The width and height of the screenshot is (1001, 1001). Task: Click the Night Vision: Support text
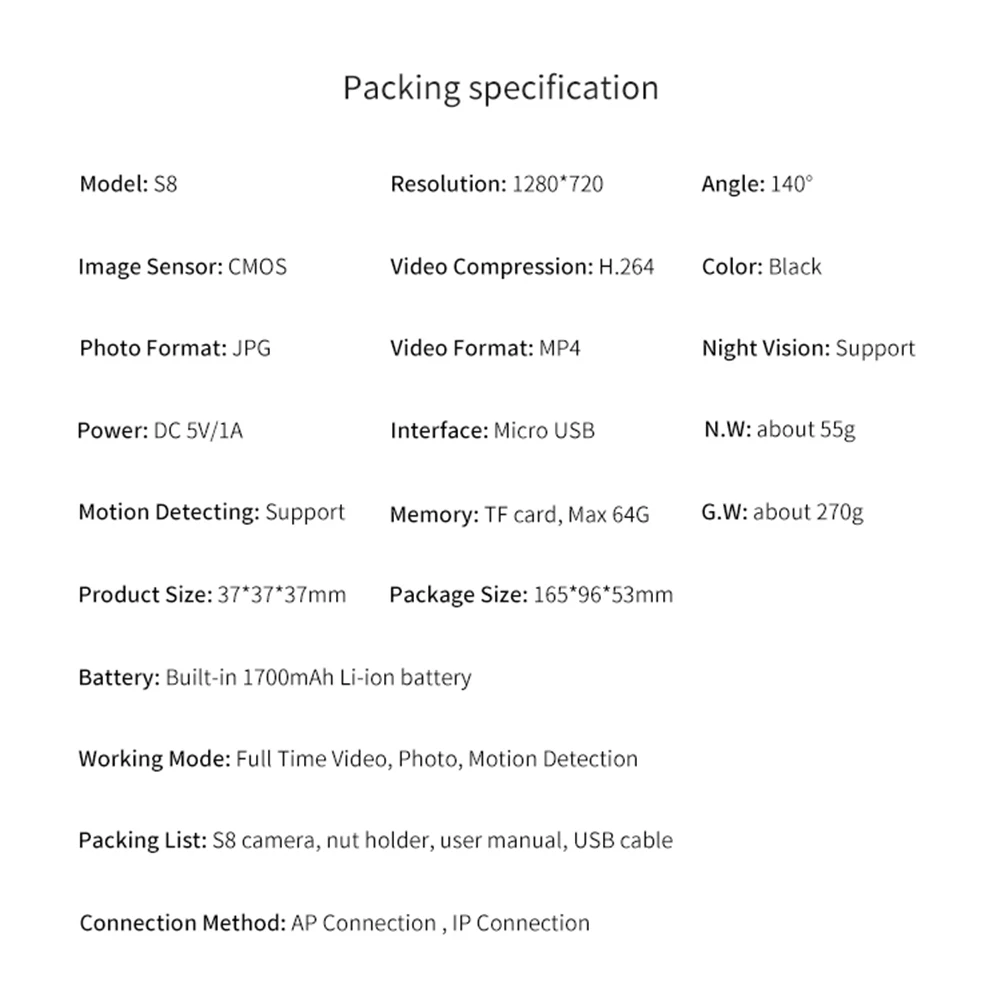(808, 349)
